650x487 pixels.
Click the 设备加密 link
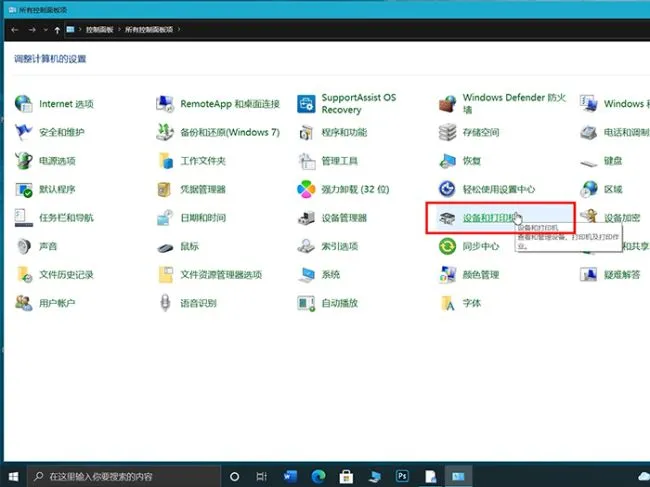(622, 218)
